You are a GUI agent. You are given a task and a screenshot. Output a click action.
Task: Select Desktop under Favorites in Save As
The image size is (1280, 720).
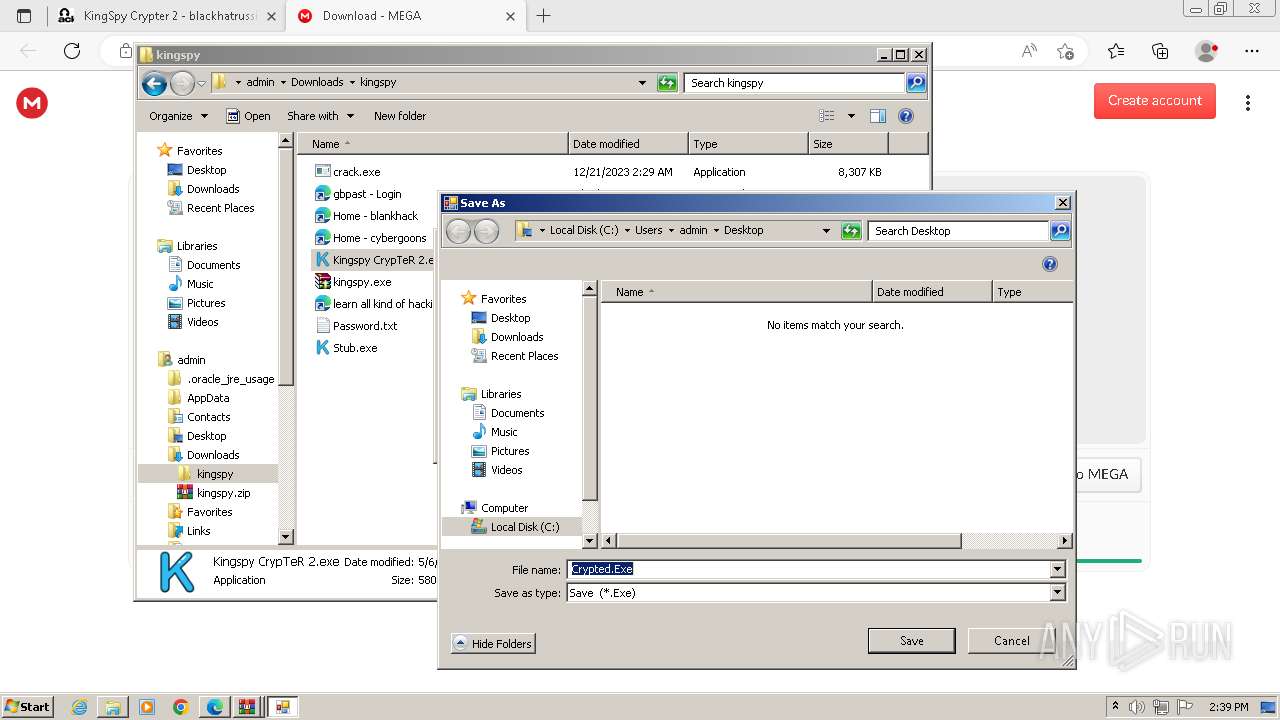click(510, 318)
